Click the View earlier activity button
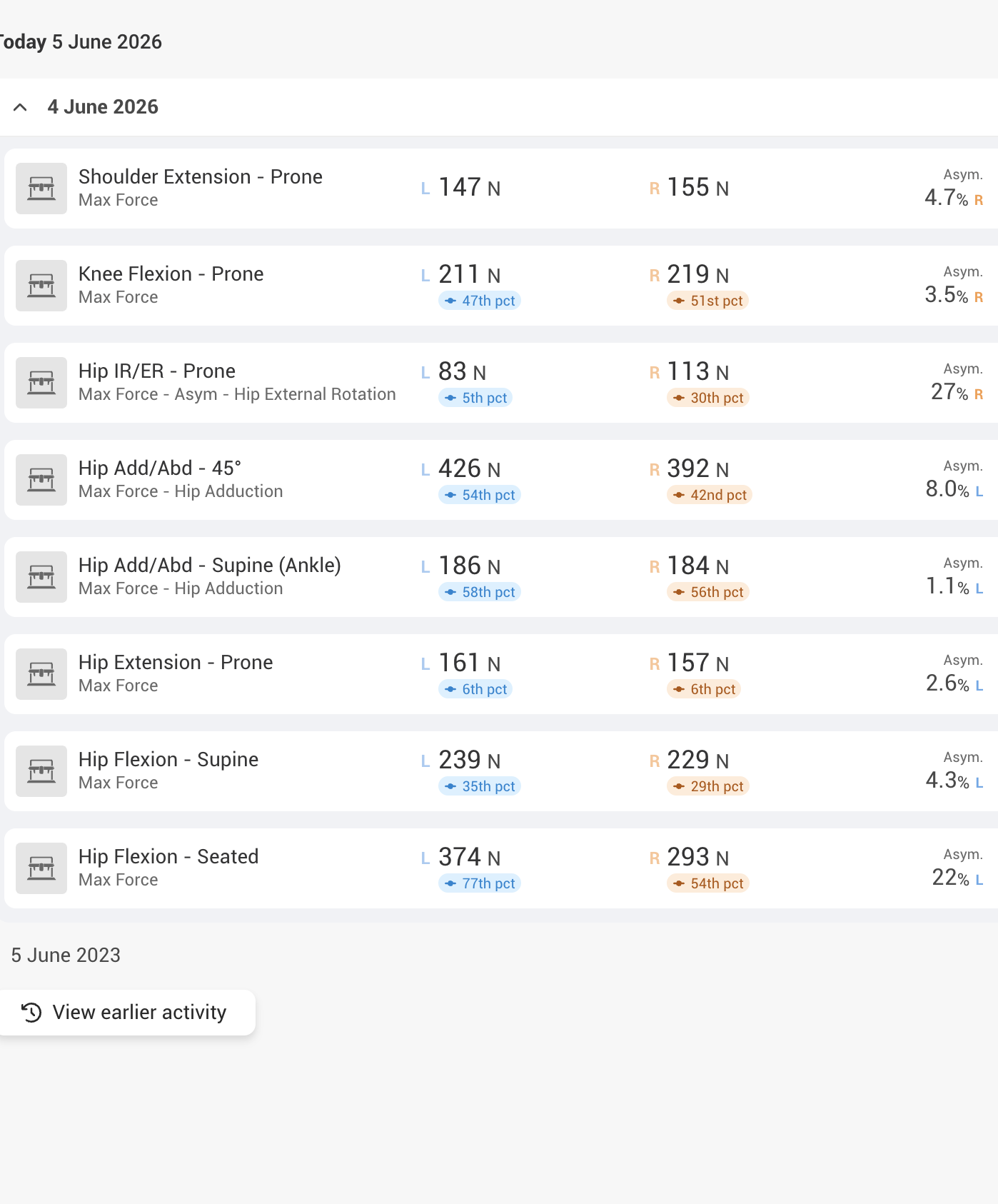Screen dimensions: 998x1204 tap(127, 1013)
